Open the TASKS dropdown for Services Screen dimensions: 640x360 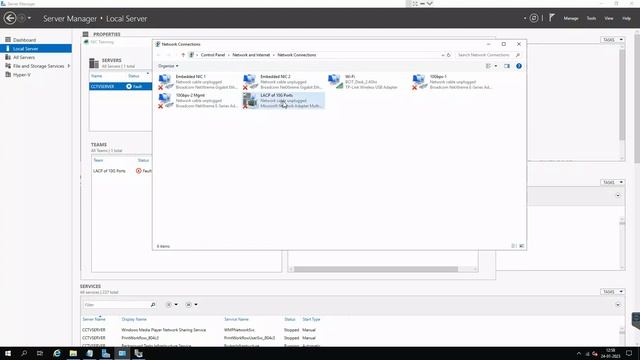click(612, 291)
